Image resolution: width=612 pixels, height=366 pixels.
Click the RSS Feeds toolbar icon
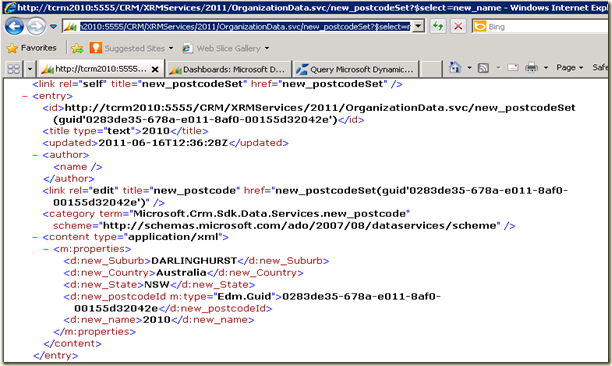(483, 68)
